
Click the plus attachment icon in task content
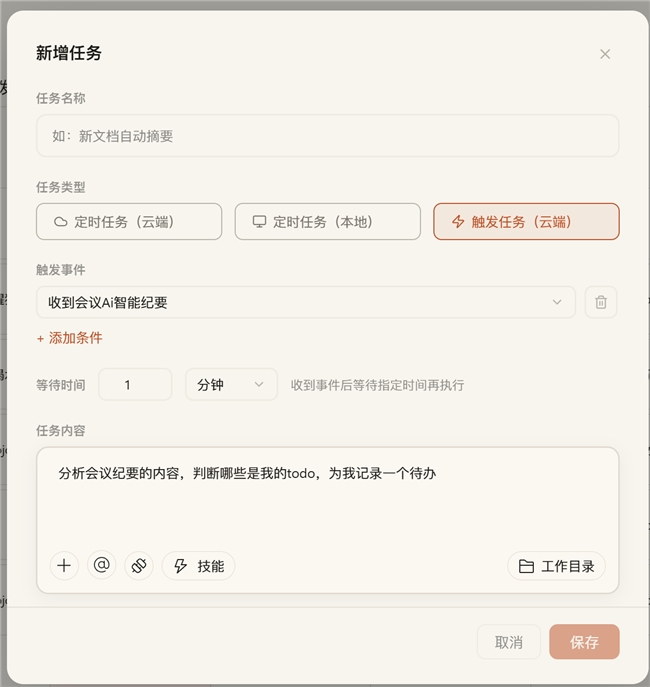click(x=64, y=565)
